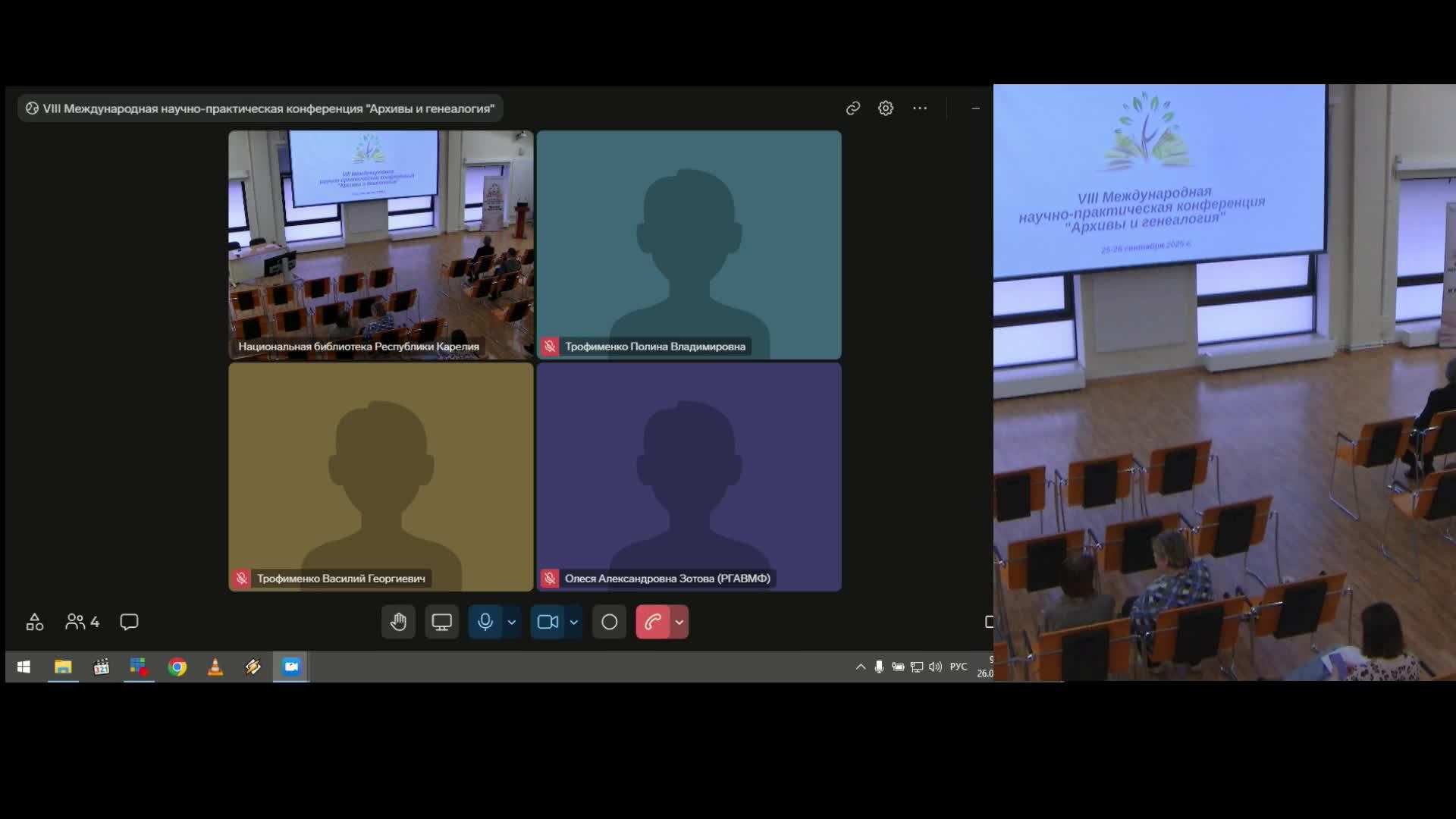Image resolution: width=1456 pixels, height=819 pixels.
Task: Open participants list showing 4
Action: click(x=83, y=623)
